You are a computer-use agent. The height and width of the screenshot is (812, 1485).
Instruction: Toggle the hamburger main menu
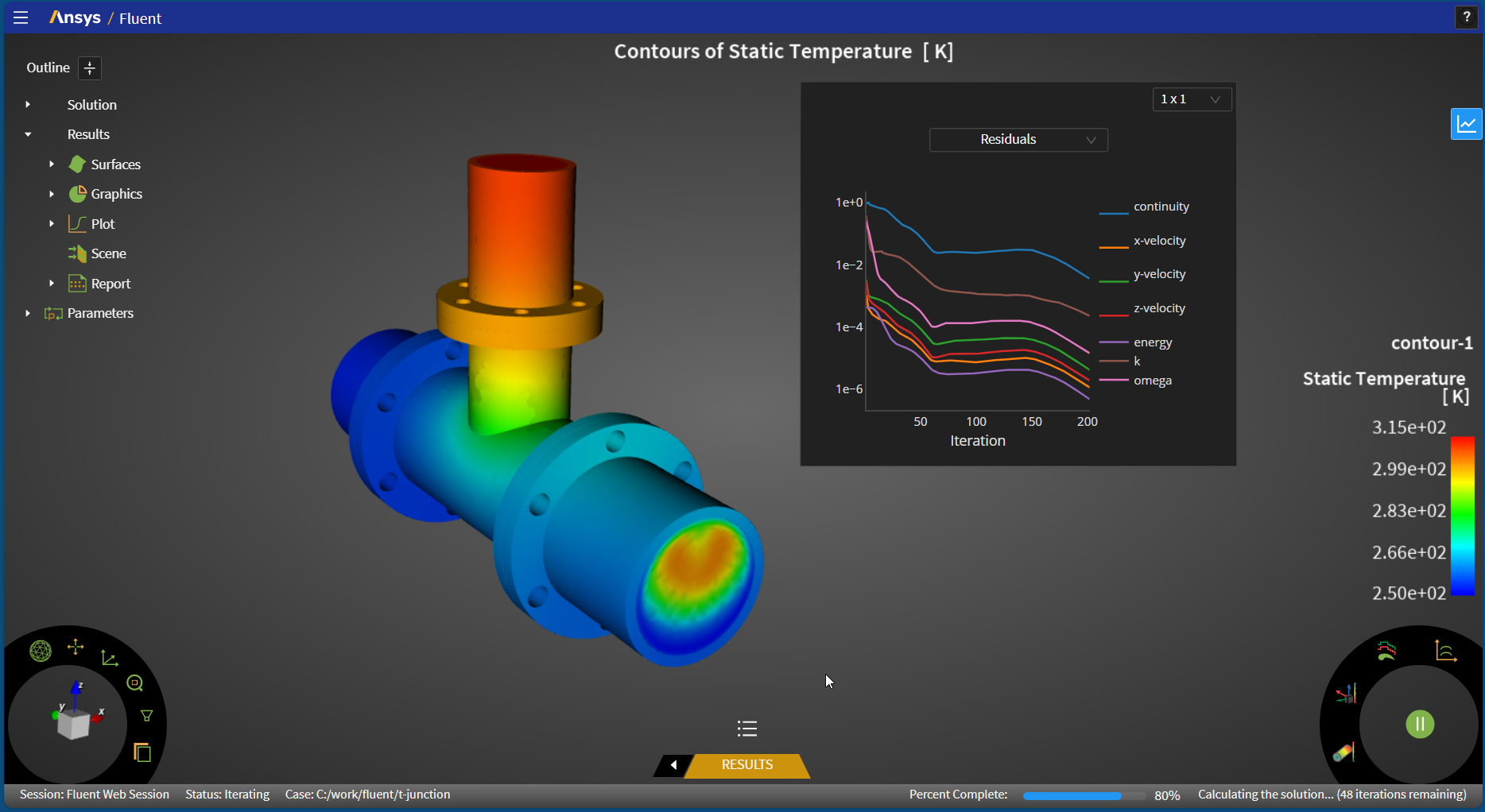point(21,17)
